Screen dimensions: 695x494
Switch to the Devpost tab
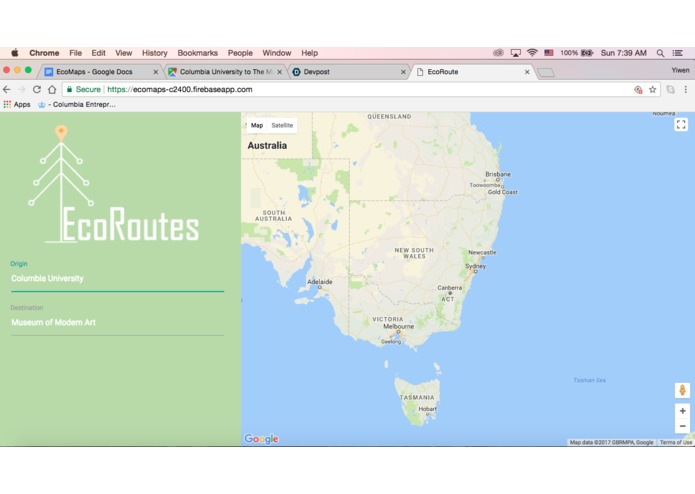349,72
